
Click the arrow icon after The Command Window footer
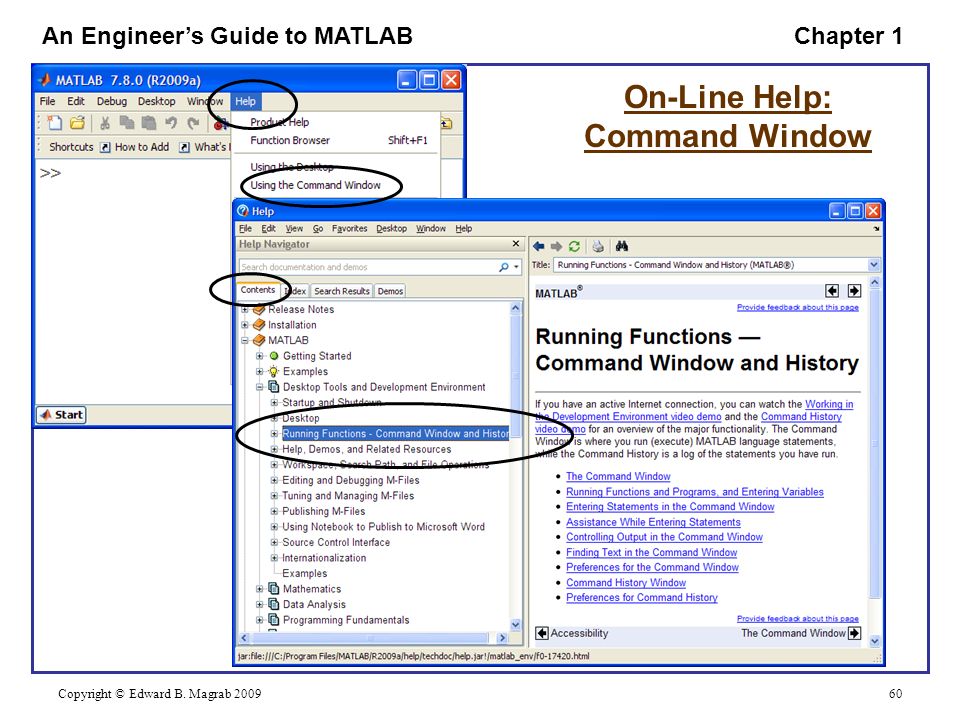(854, 633)
